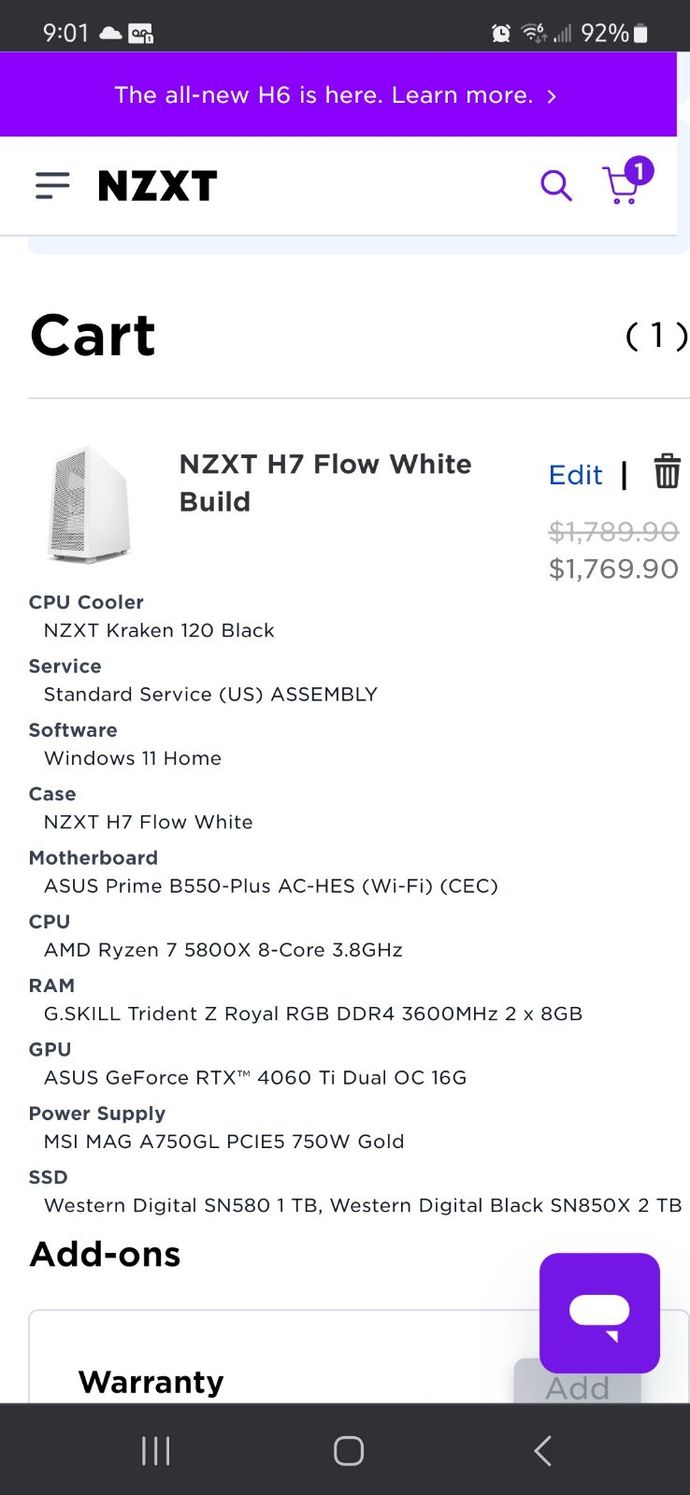Open the shopping cart icon
This screenshot has width=690, height=1495.
[x=622, y=190]
